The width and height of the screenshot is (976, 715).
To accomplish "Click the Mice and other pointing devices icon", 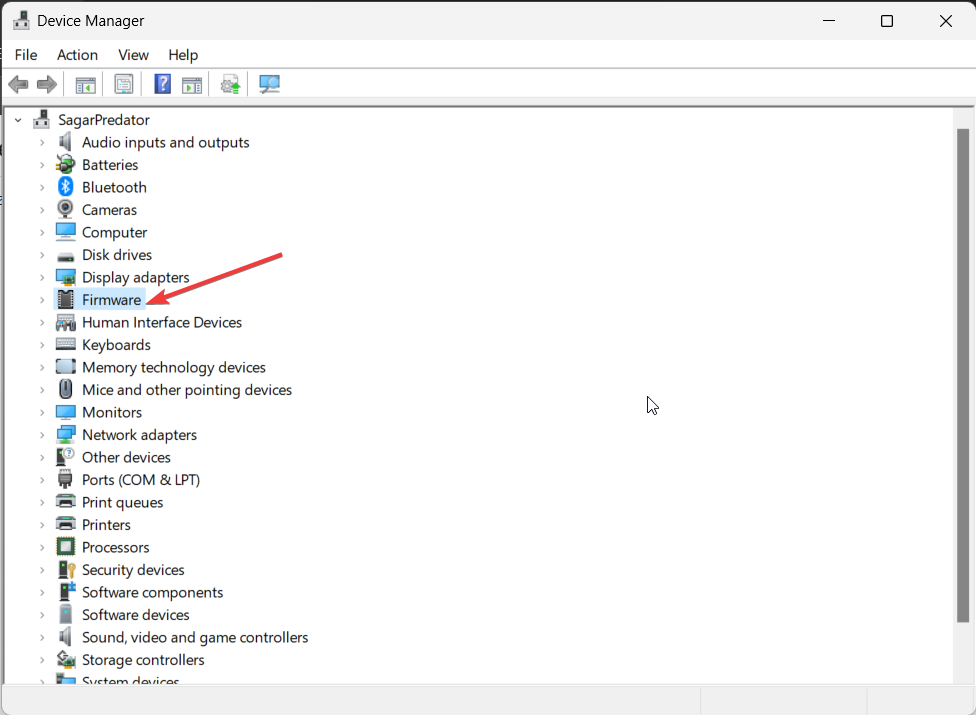I will point(65,389).
